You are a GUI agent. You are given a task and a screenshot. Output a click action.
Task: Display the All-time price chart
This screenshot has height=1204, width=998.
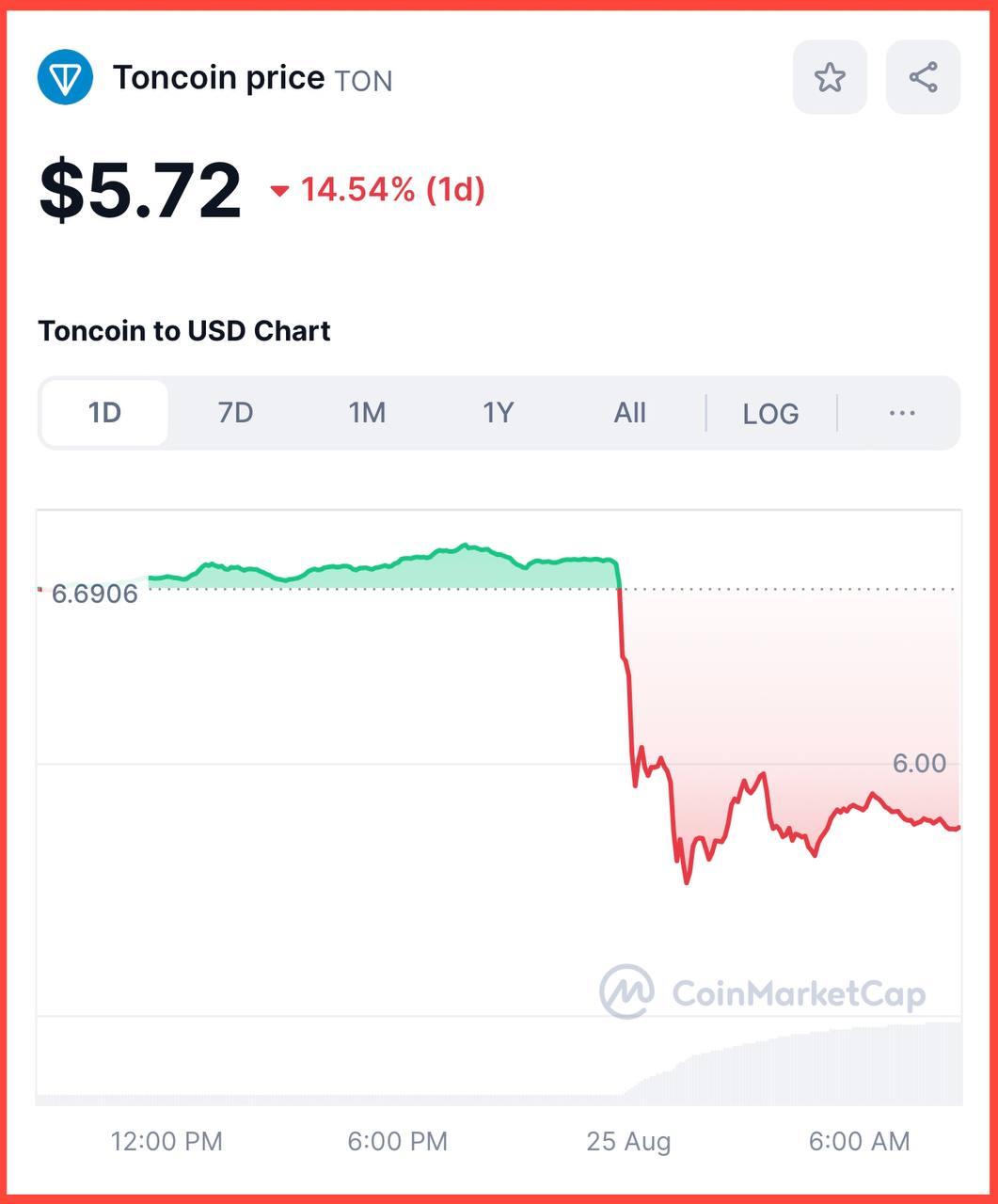click(629, 413)
